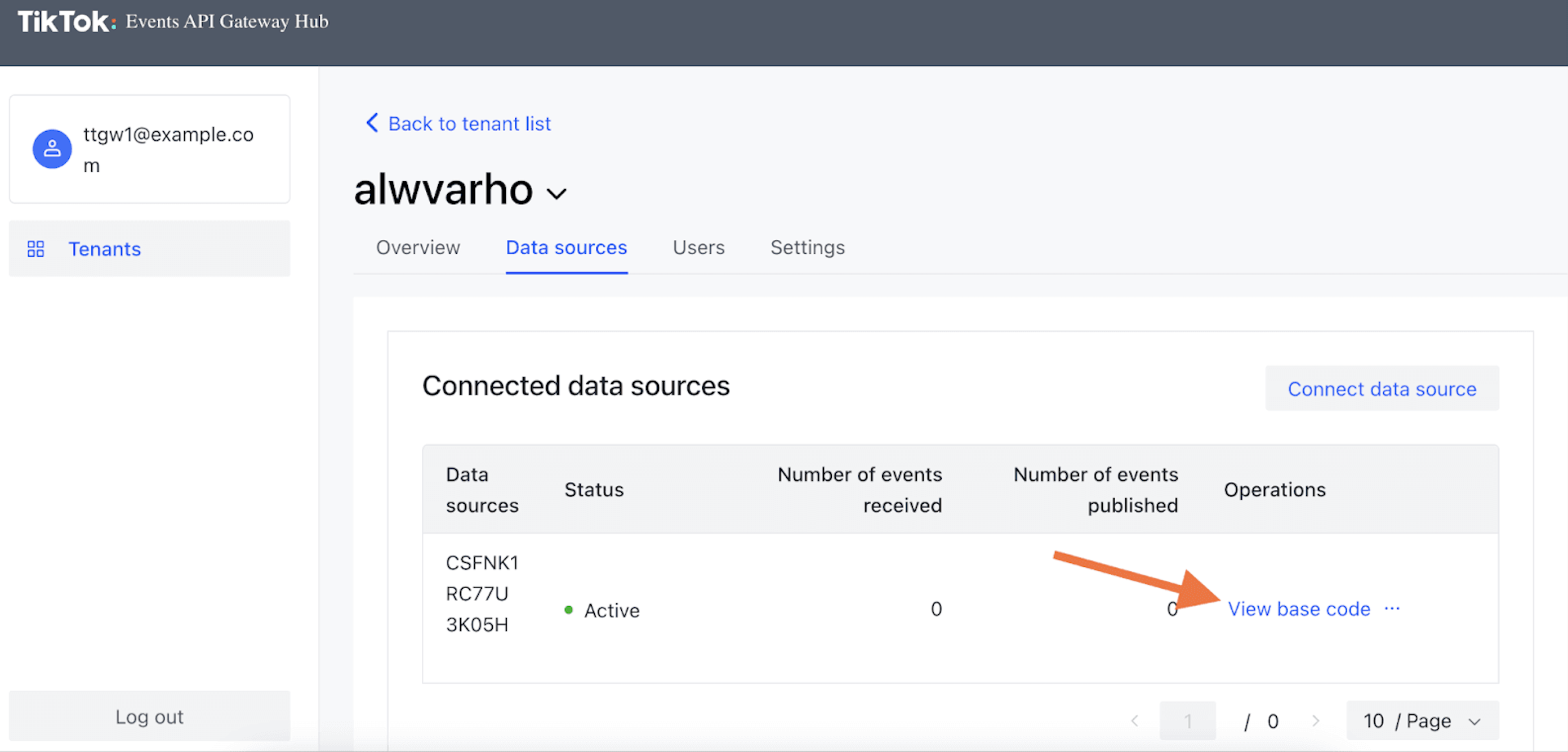
Task: Click the page size chevron arrow
Action: pos(1475,722)
